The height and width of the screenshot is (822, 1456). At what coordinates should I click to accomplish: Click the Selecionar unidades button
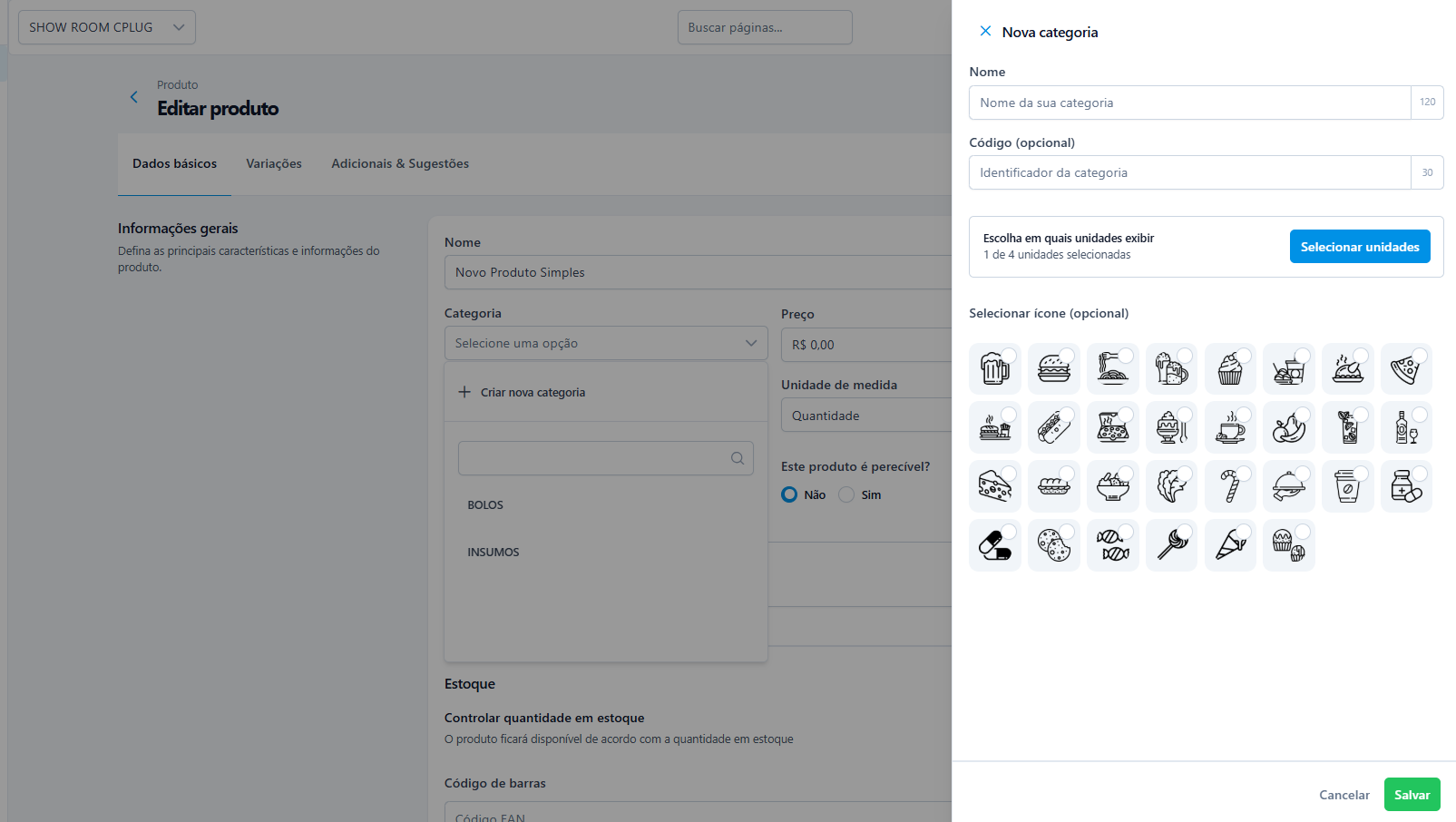pyautogui.click(x=1359, y=247)
